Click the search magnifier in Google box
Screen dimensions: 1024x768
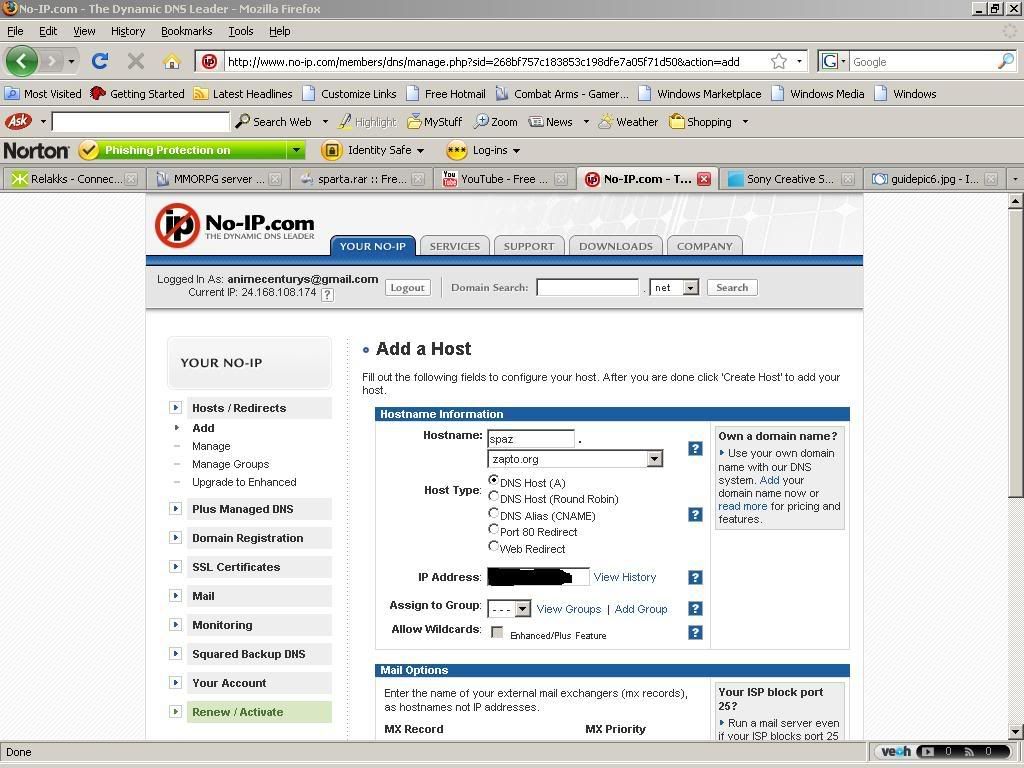pyautogui.click(x=1006, y=61)
